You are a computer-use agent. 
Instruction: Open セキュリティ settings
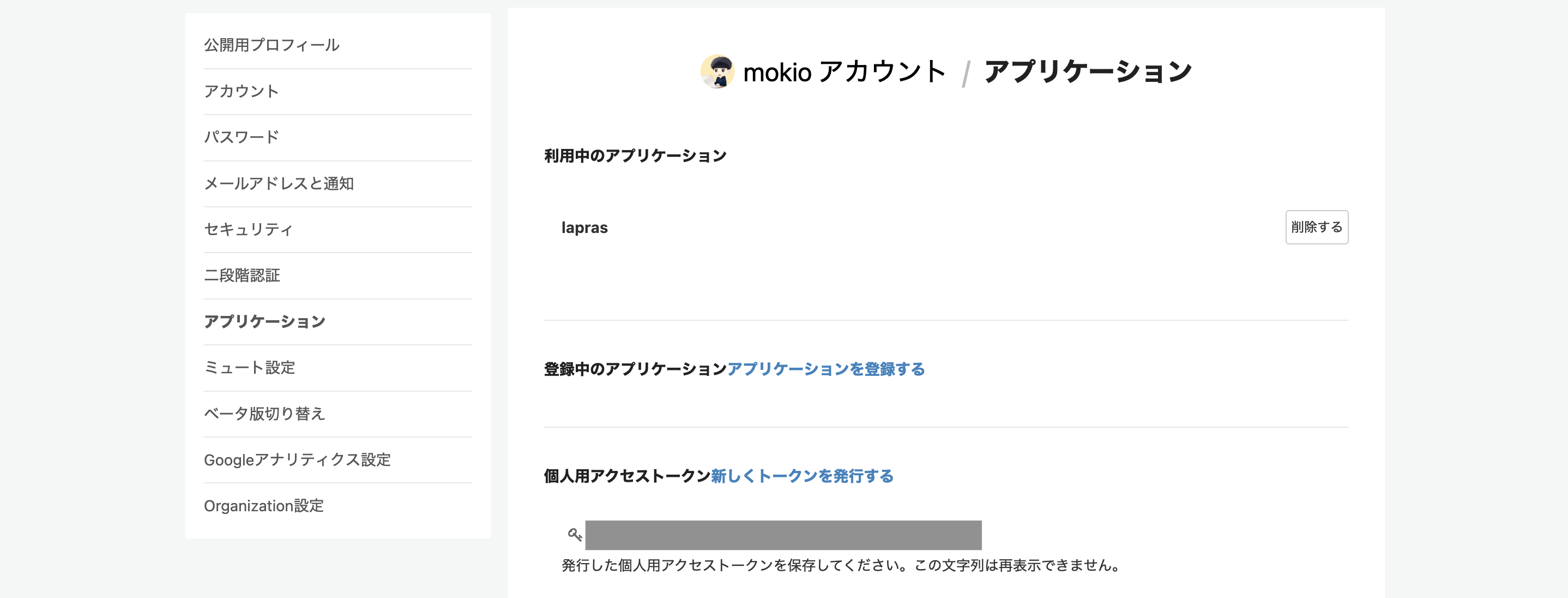tap(249, 230)
